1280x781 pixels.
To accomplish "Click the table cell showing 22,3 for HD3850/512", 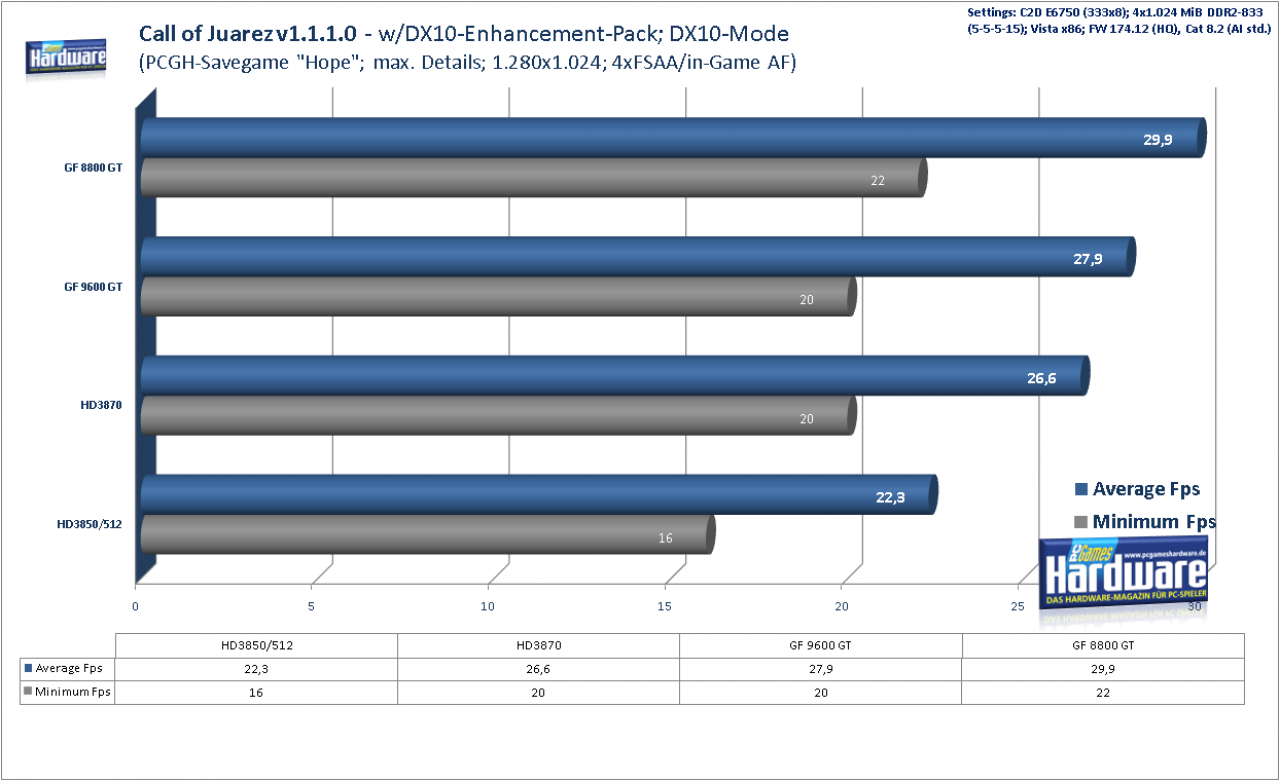I will [x=257, y=668].
